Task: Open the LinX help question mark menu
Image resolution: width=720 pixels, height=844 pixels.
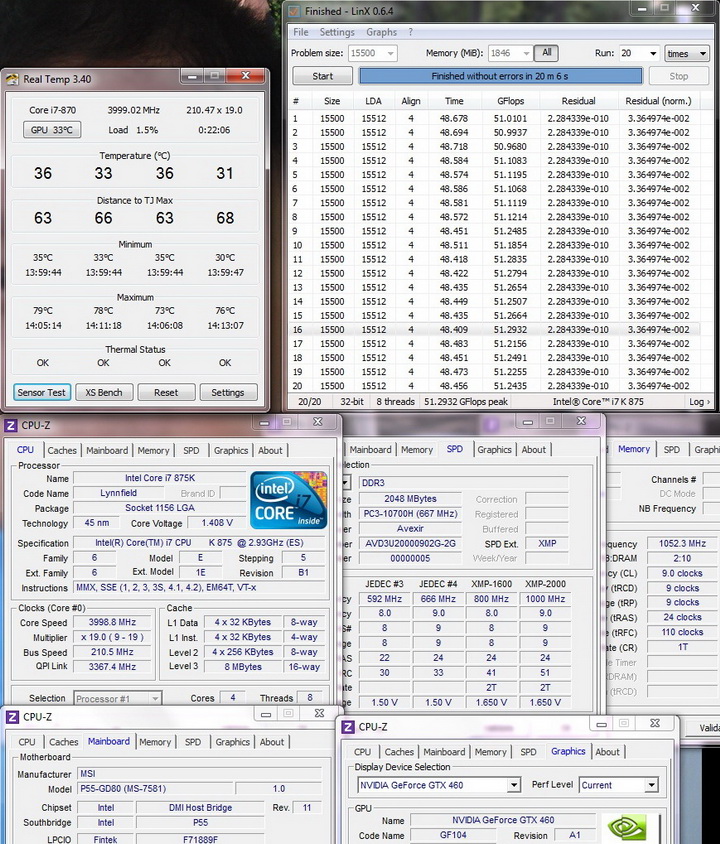Action: coord(411,32)
